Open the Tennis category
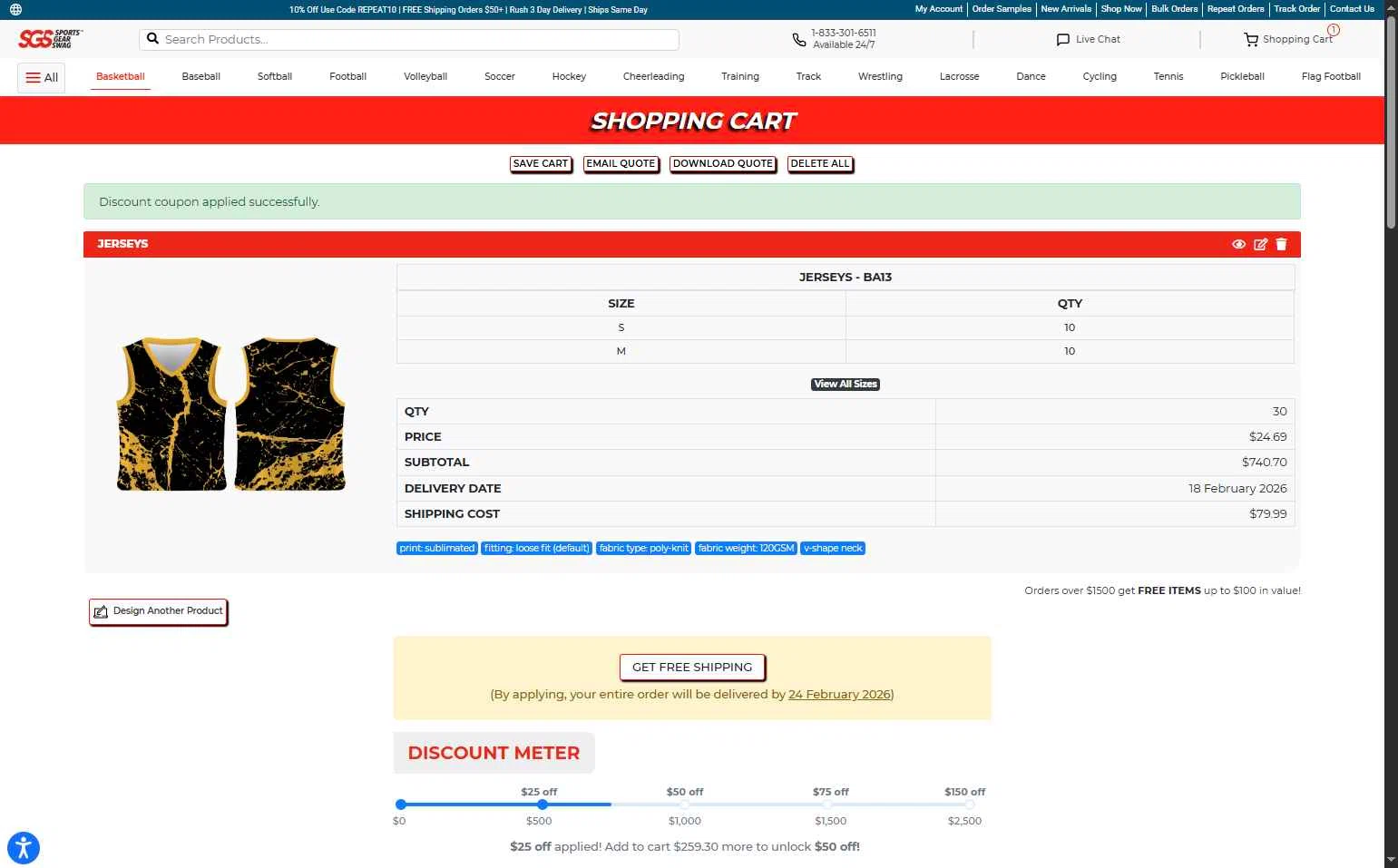This screenshot has width=1398, height=868. [1168, 76]
